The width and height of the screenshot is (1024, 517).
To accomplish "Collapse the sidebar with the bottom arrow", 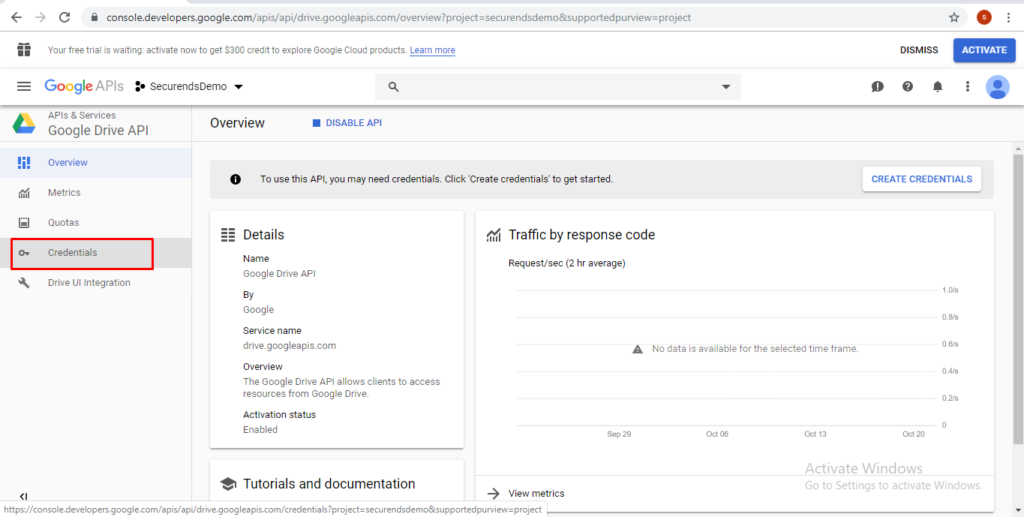I will coord(24,497).
